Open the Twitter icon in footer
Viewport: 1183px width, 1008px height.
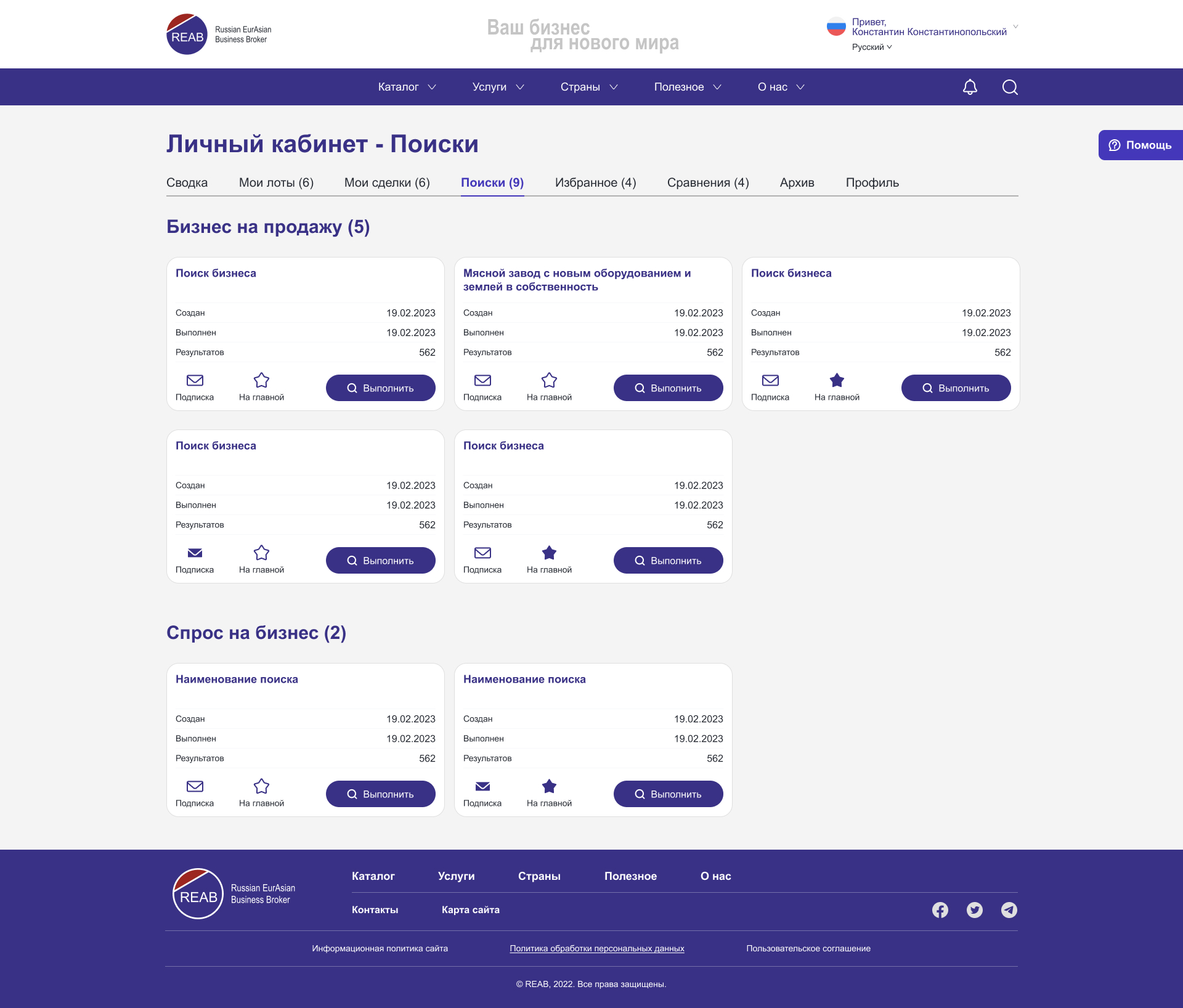(x=974, y=910)
